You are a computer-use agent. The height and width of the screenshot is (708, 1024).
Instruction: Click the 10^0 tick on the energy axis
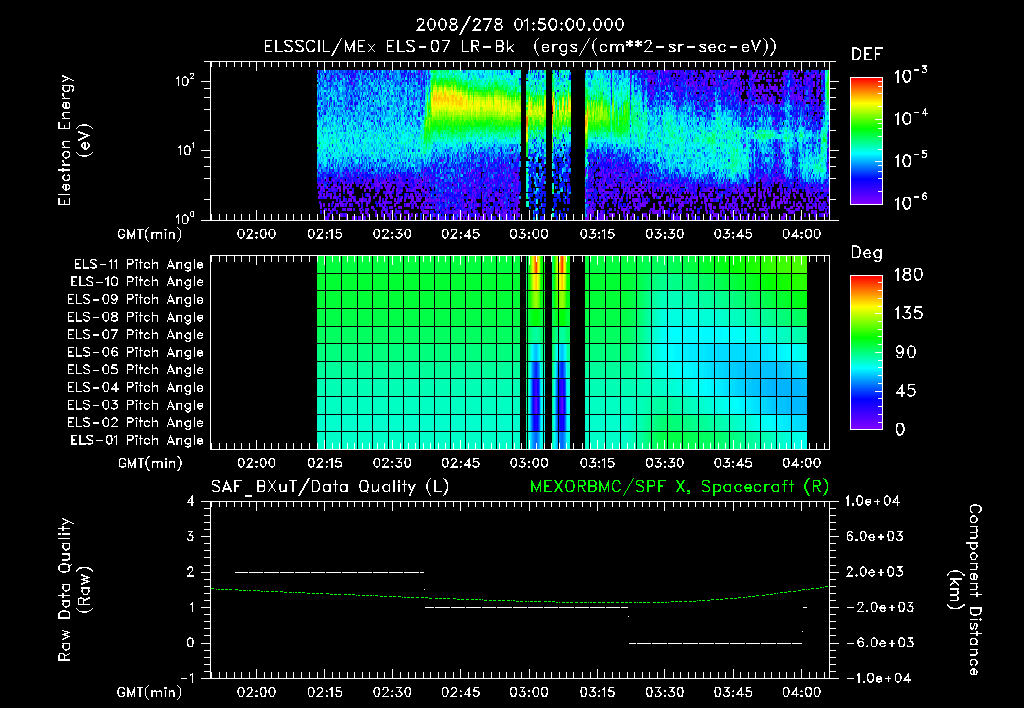pos(185,217)
